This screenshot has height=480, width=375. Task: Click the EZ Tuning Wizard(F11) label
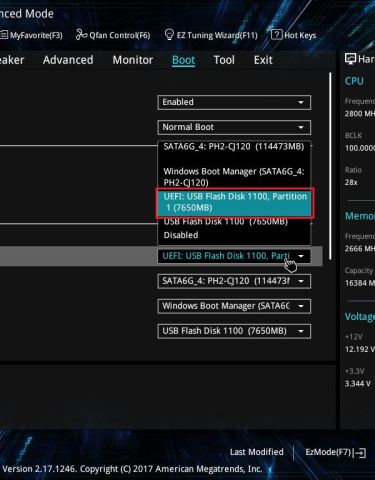pos(217,35)
